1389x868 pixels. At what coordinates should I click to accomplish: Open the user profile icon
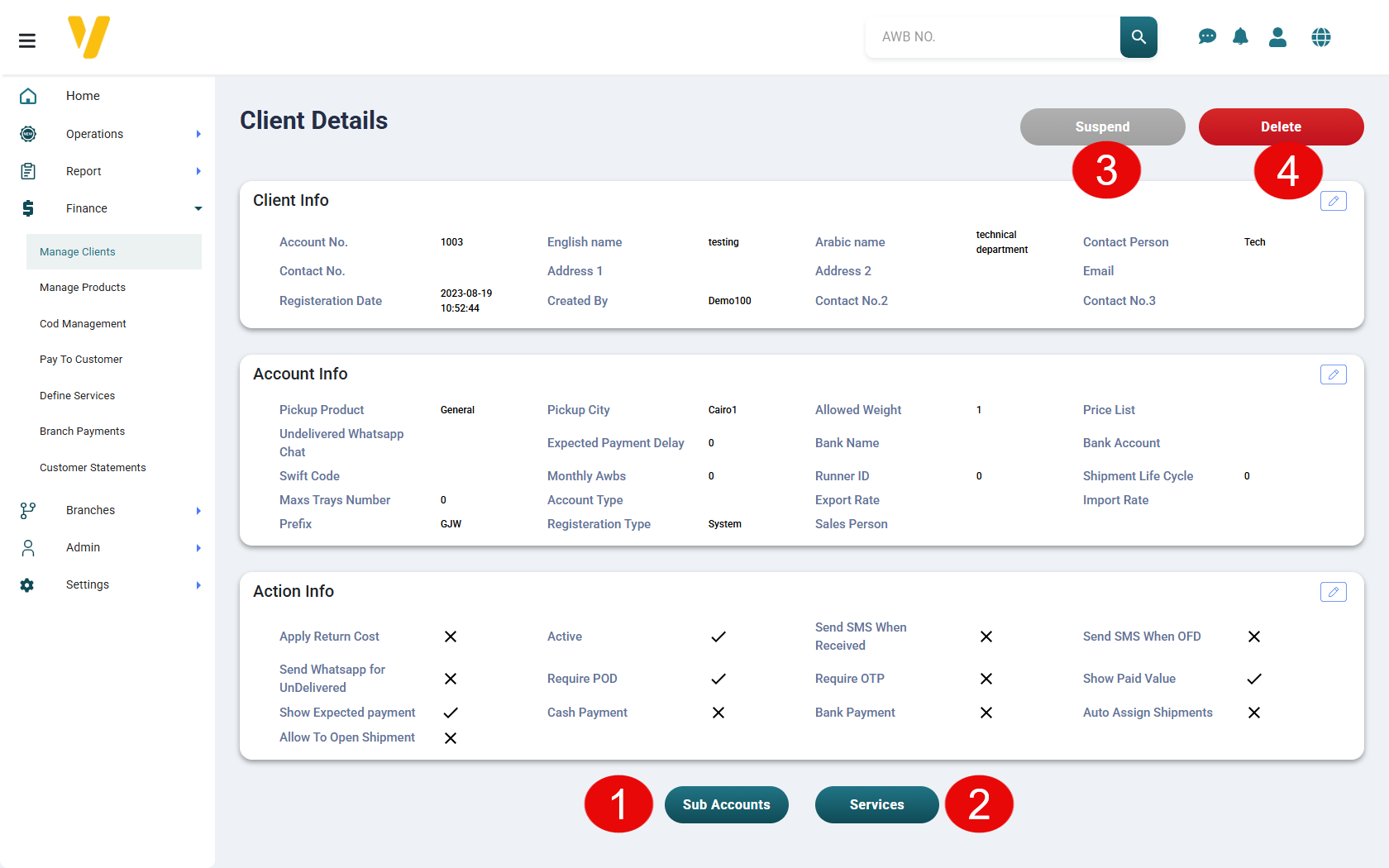[x=1277, y=37]
